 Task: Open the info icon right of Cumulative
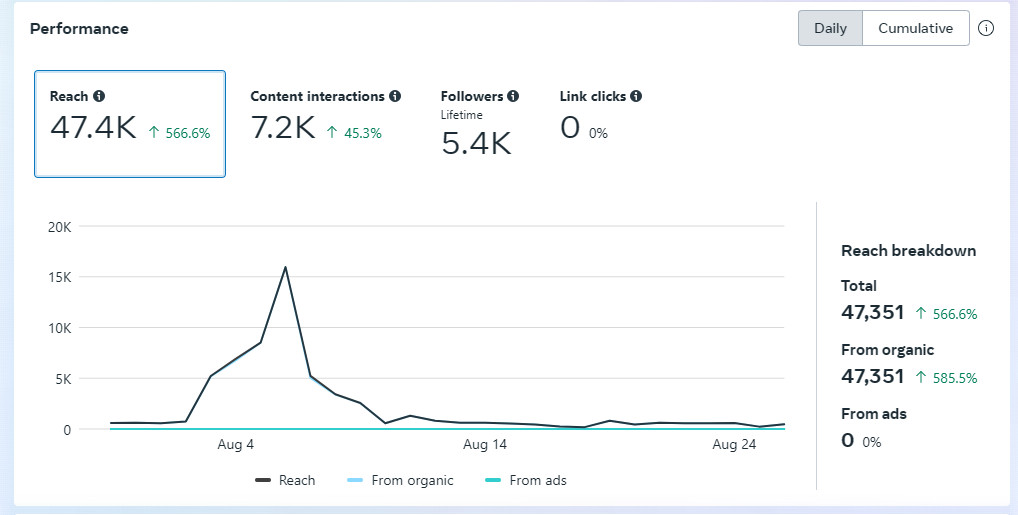[986, 28]
